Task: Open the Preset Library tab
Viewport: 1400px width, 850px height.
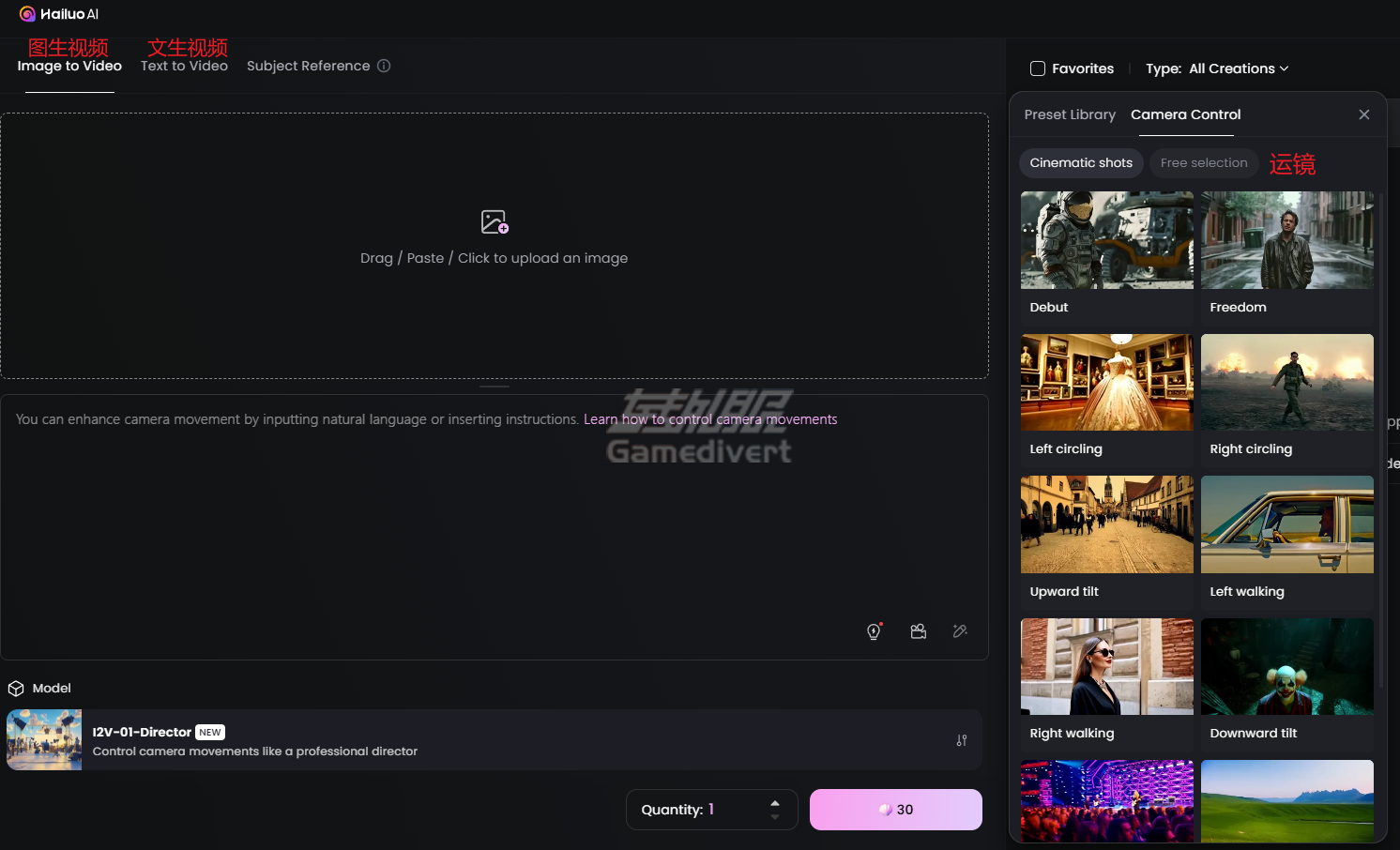Action: coord(1070,114)
